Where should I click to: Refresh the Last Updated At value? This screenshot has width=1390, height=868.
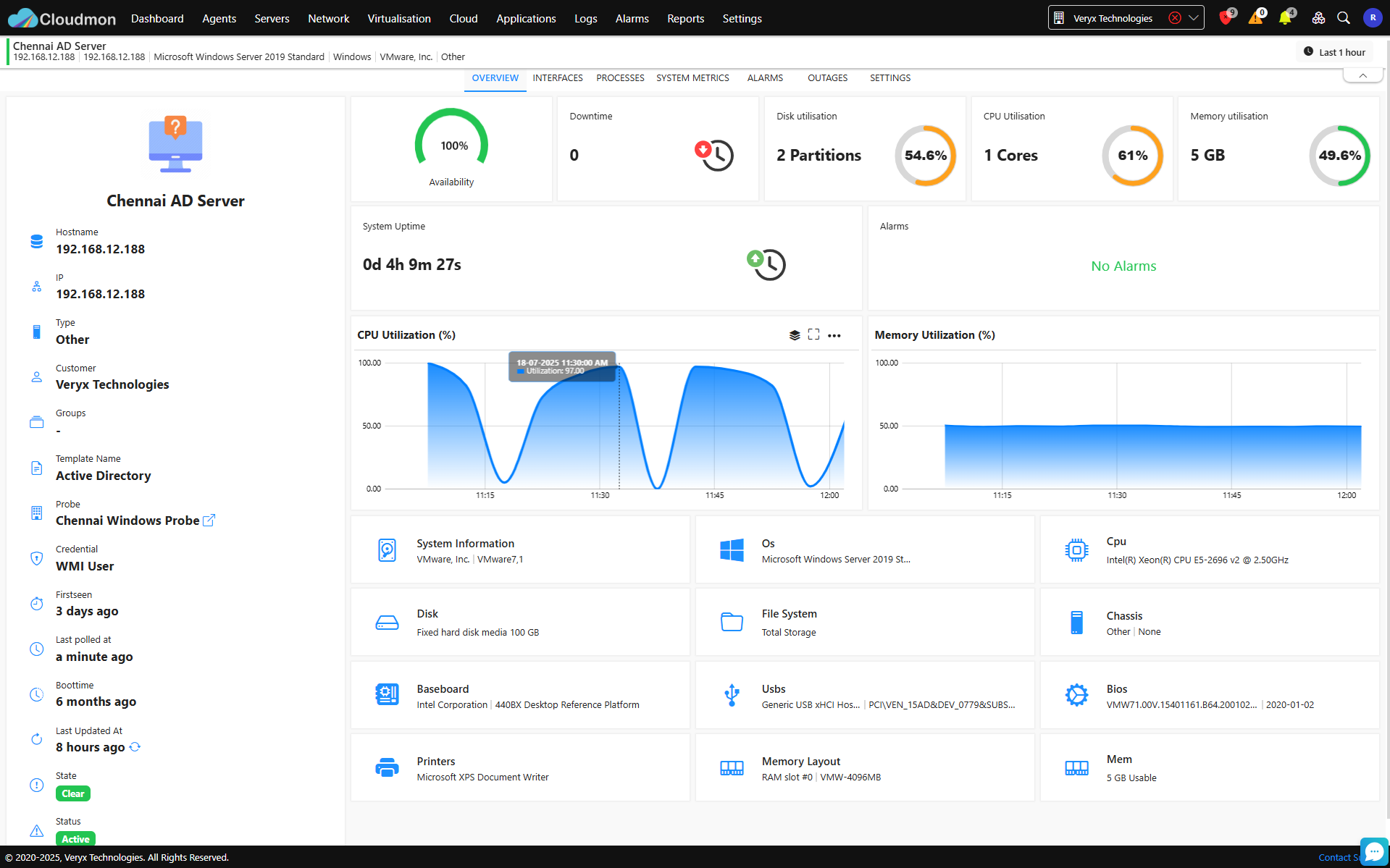pos(135,747)
